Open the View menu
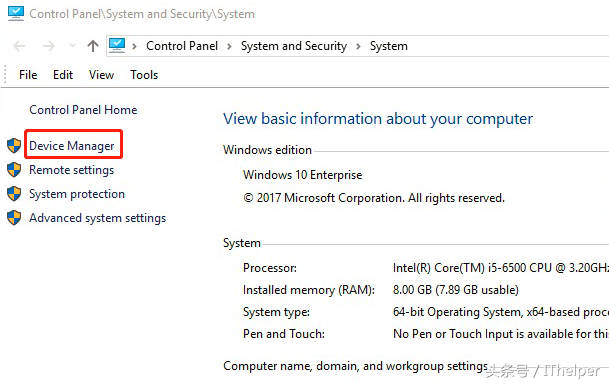 click(x=101, y=75)
